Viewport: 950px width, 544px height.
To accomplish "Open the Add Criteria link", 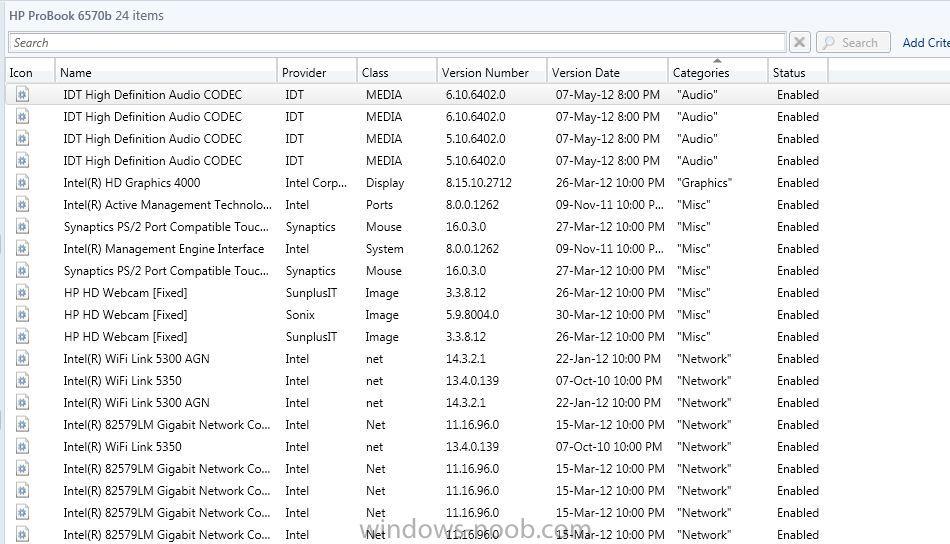I will (x=926, y=42).
